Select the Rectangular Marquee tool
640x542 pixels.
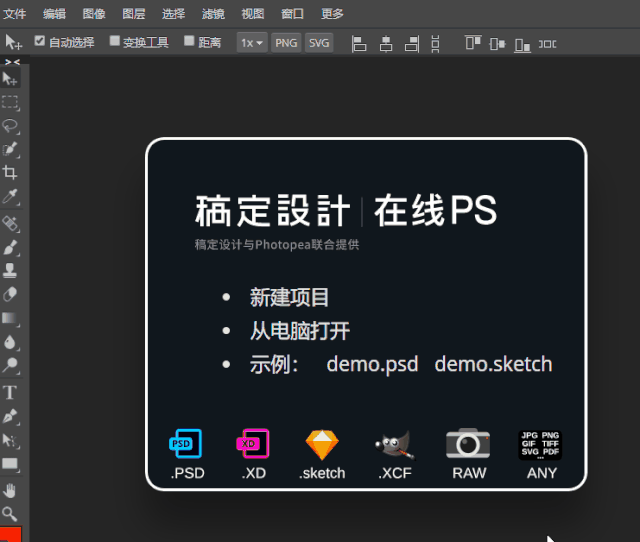[11, 102]
